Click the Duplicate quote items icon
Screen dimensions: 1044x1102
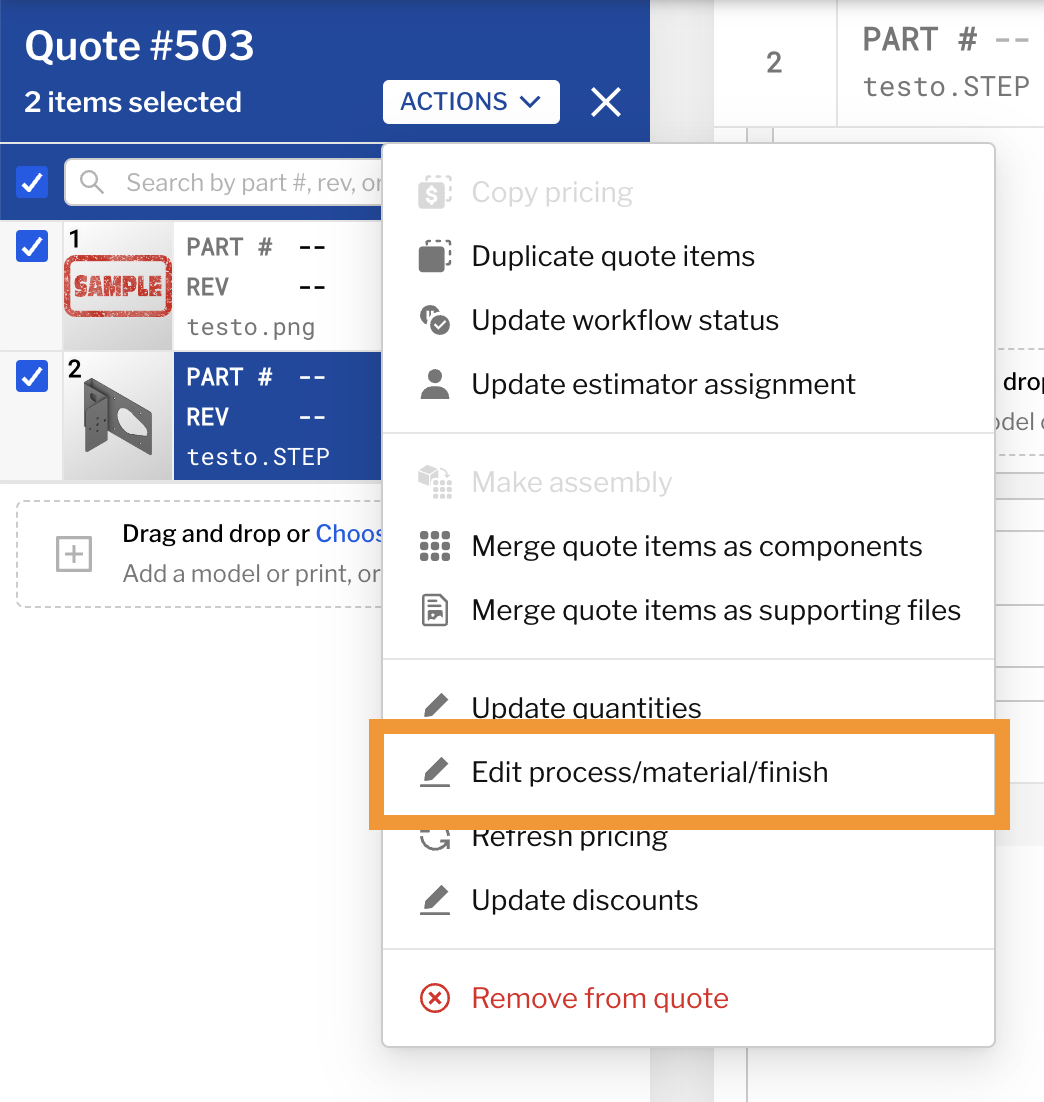point(435,257)
